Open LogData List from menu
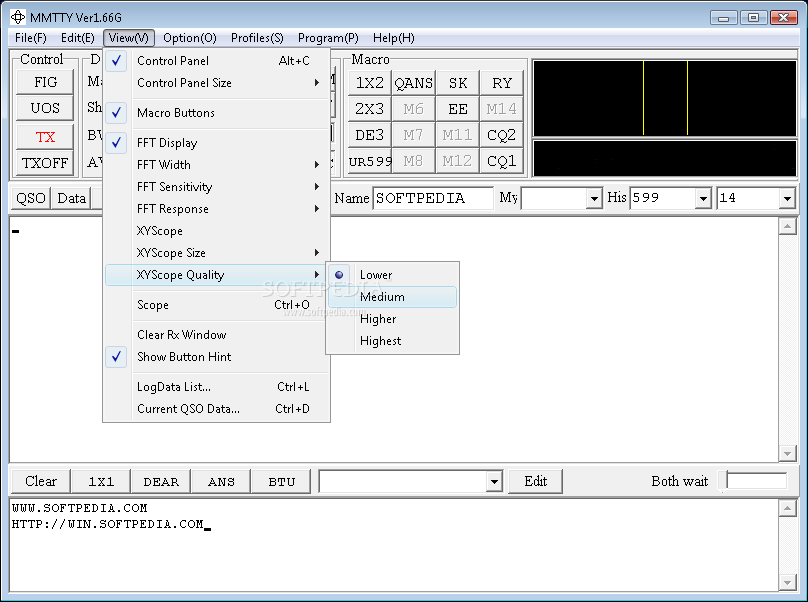 point(216,387)
